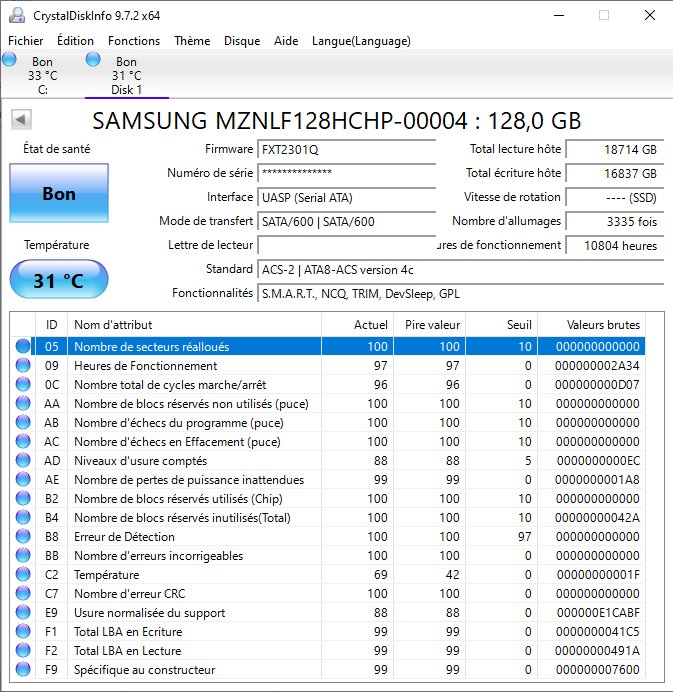The image size is (673, 692).
Task: Open the Disque menu
Action: [242, 41]
